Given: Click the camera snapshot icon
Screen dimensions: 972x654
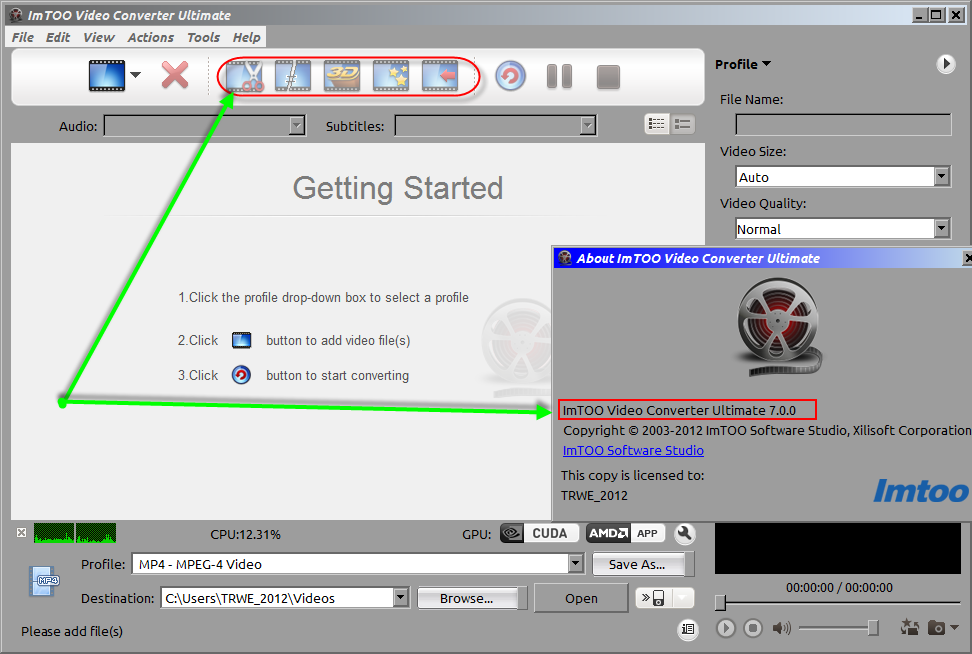Looking at the screenshot, I should [x=936, y=628].
